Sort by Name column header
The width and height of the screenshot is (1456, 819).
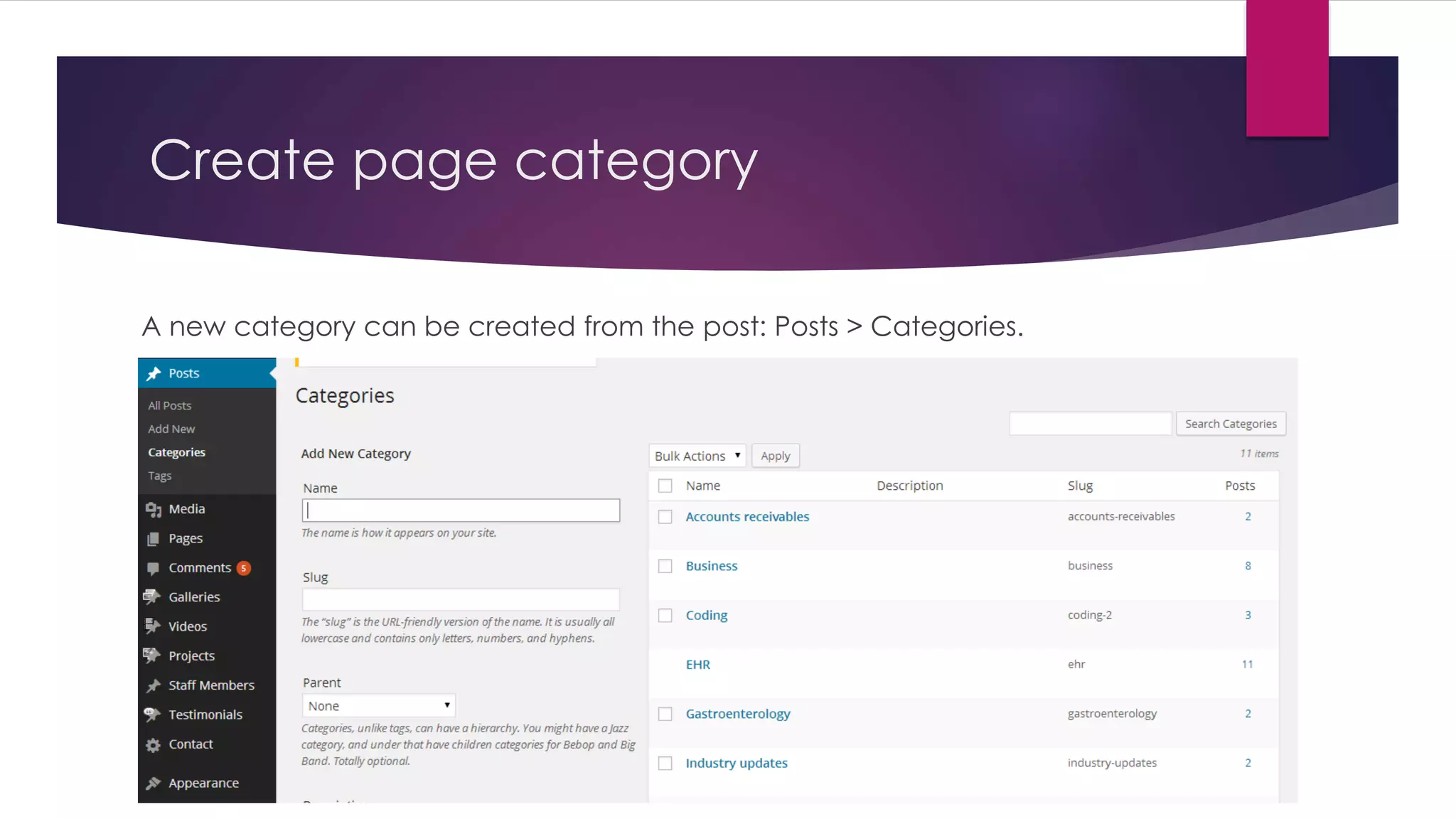[703, 486]
